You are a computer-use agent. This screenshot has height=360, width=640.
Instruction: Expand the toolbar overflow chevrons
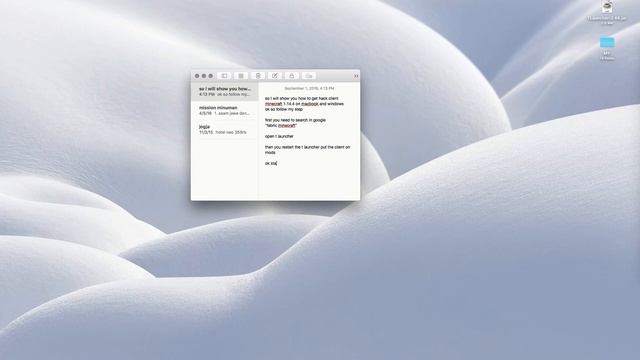pos(356,76)
